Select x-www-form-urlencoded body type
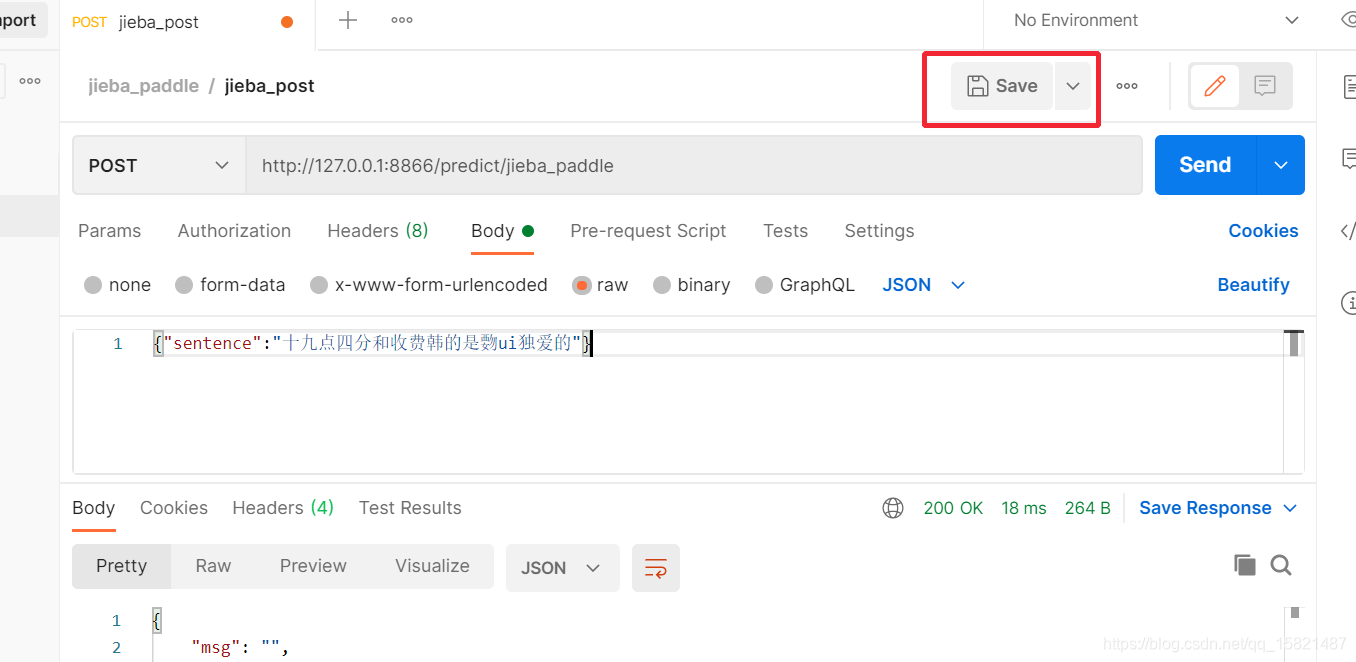The image size is (1356, 662). [x=429, y=285]
